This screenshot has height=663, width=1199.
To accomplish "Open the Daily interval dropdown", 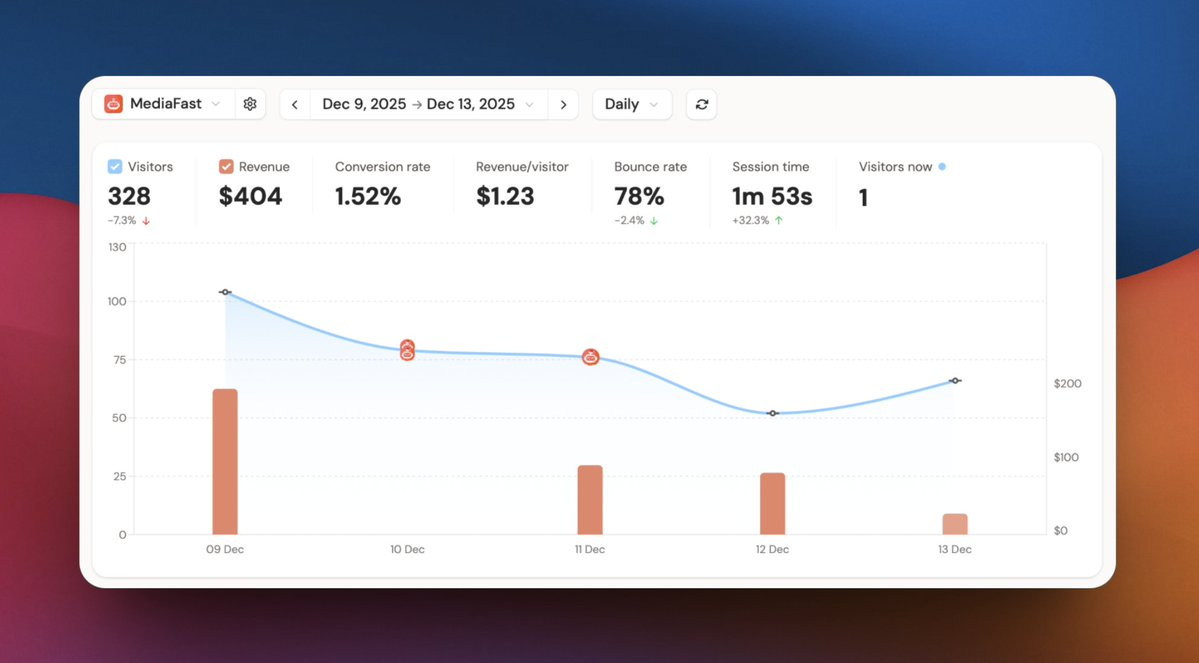I will tap(632, 105).
